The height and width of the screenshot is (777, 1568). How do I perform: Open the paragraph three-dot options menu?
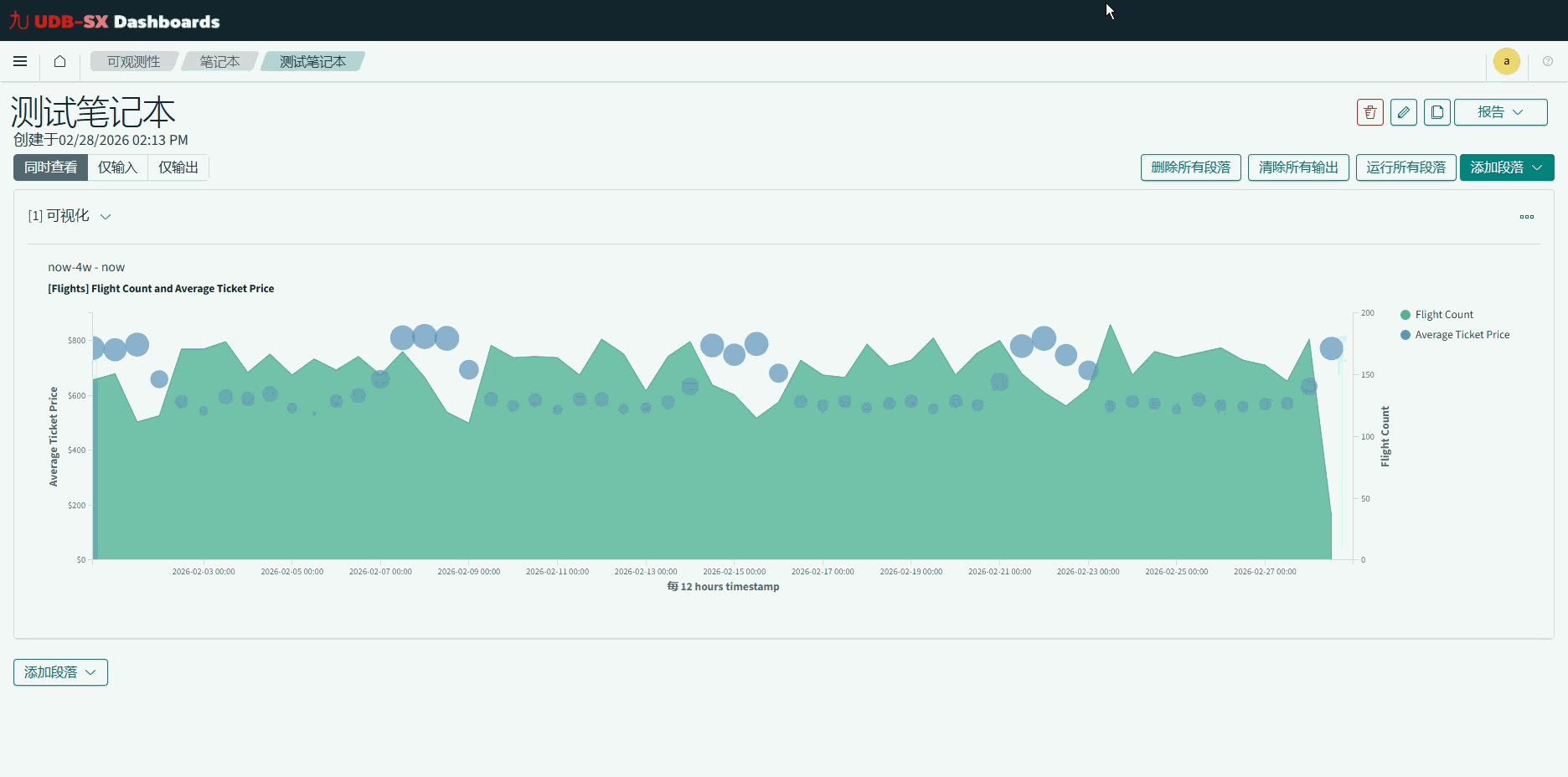pos(1526,217)
